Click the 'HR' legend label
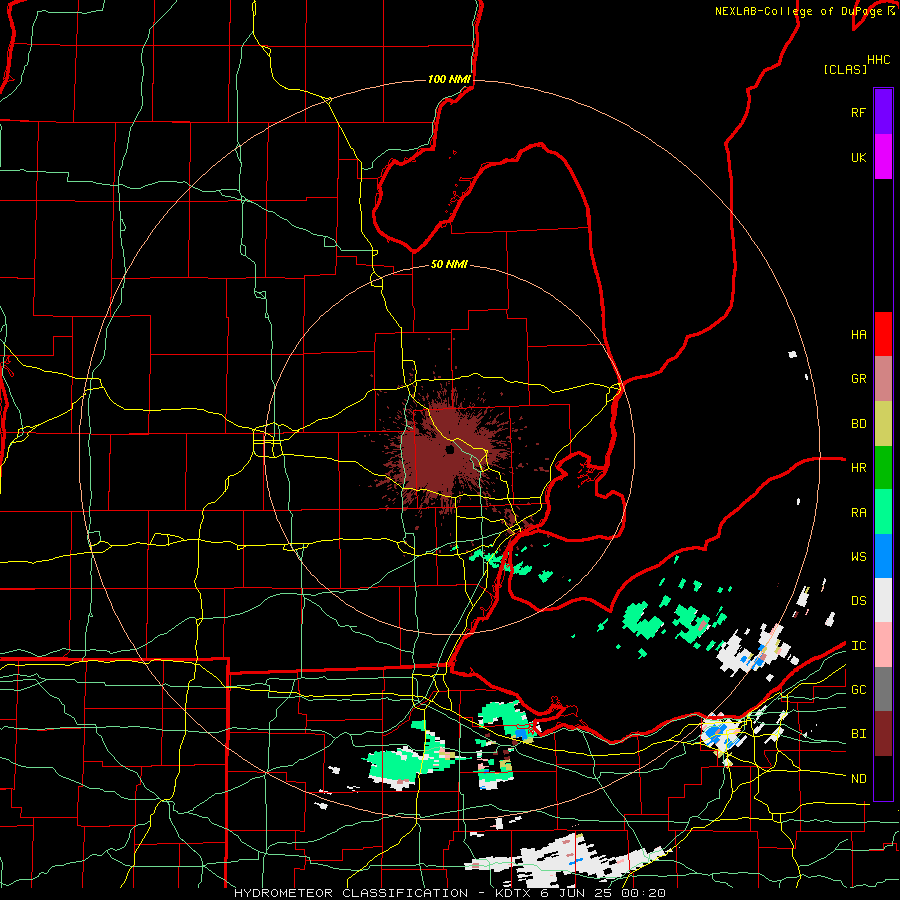Screen dimensions: 900x900 [x=858, y=468]
